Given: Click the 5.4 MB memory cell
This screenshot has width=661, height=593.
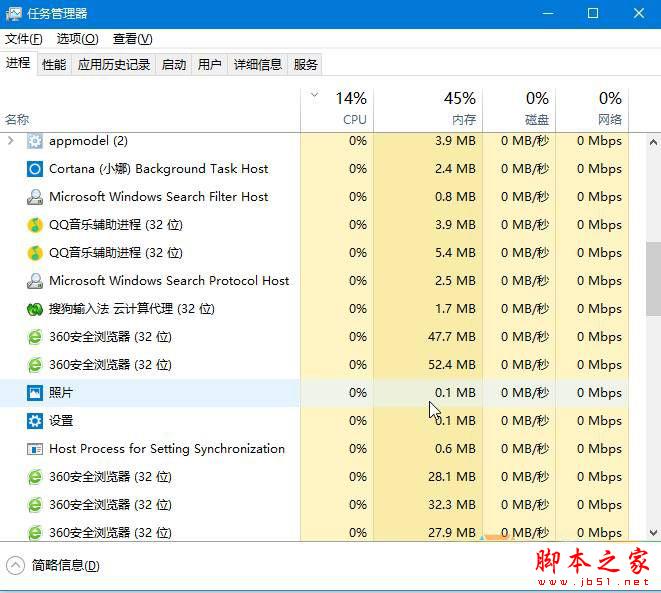Looking at the screenshot, I should point(428,253).
